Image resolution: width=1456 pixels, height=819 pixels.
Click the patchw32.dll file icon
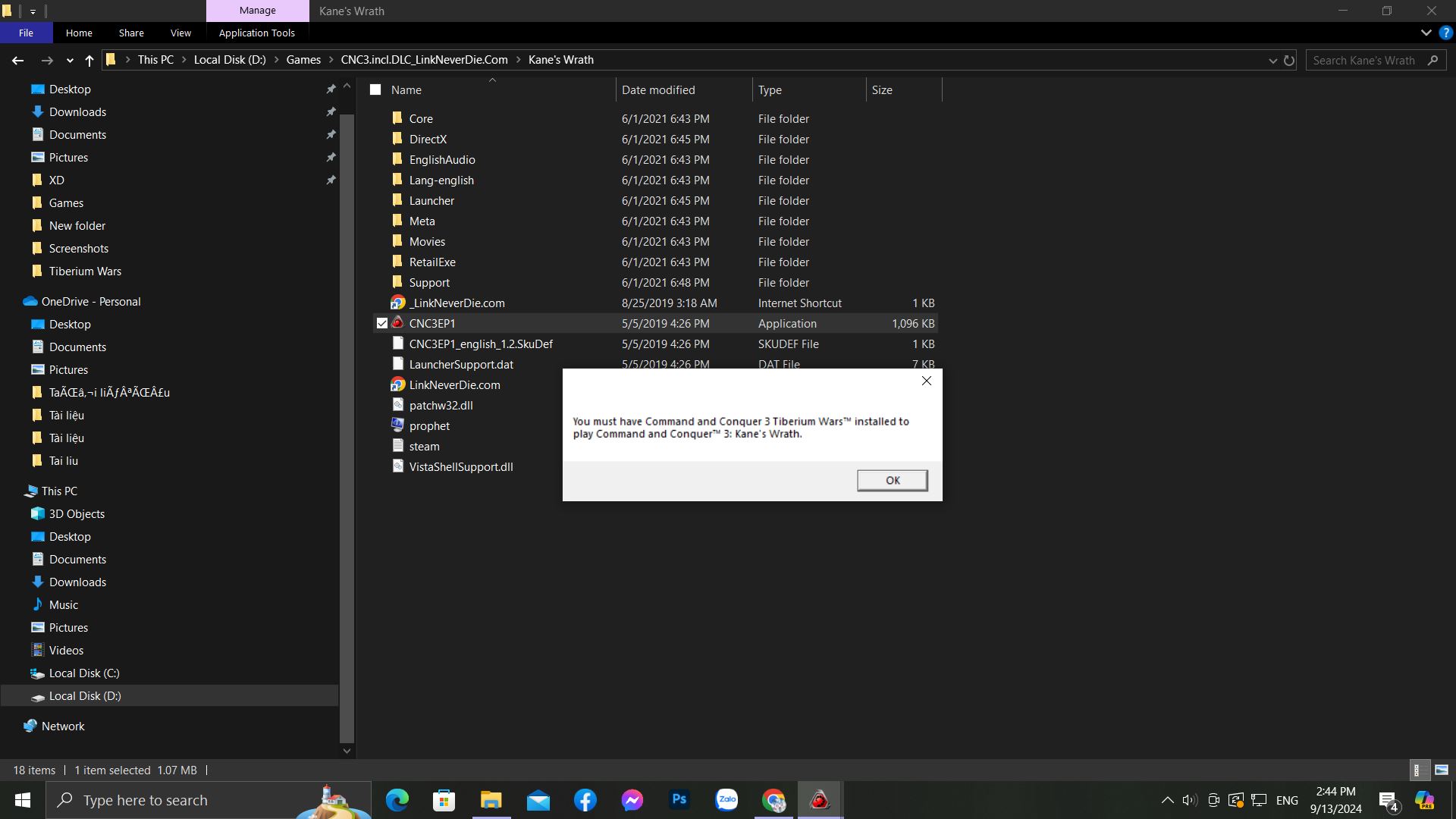coord(397,405)
